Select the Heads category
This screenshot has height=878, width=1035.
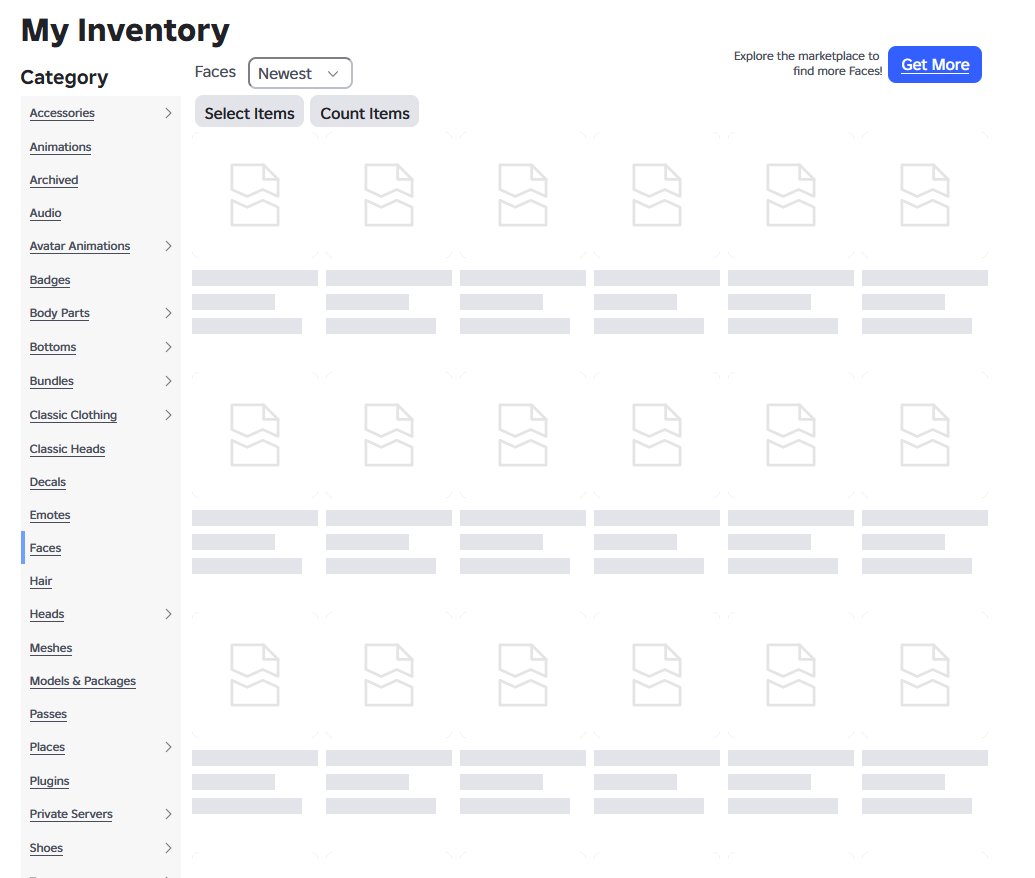pos(47,614)
